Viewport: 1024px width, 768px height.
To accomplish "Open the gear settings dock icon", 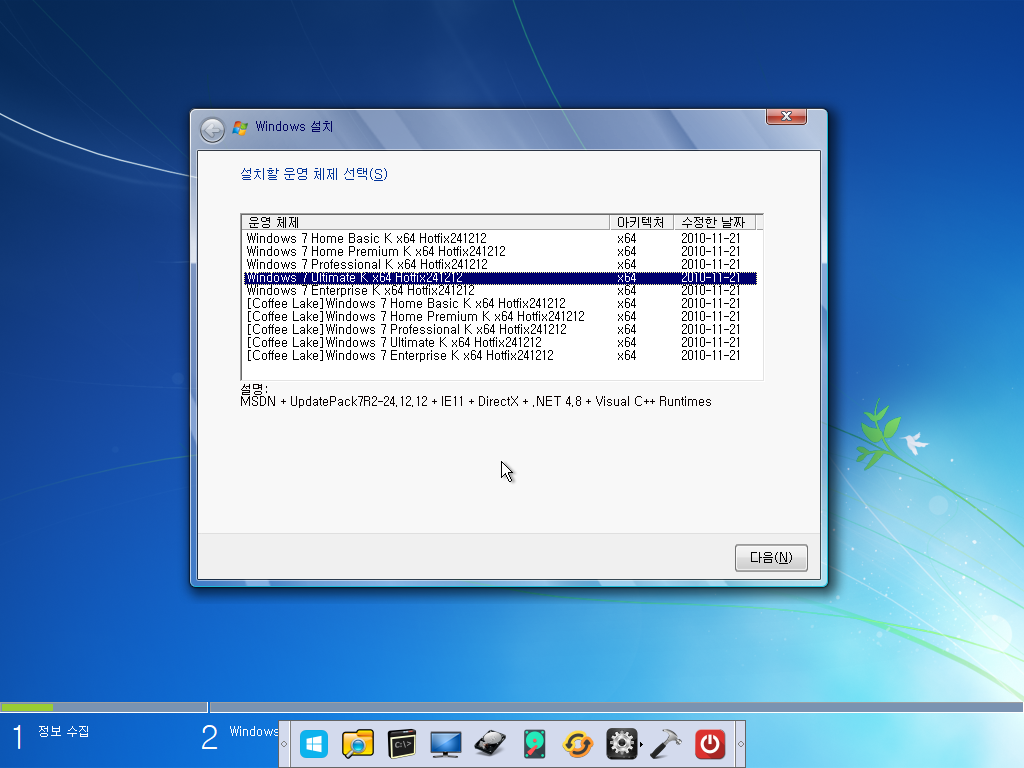I will [622, 744].
